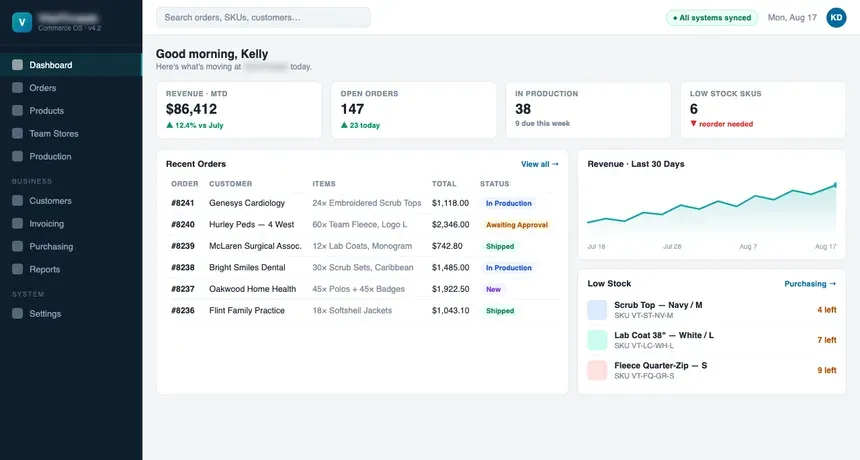Click the Settings sidebar icon

pos(18,314)
